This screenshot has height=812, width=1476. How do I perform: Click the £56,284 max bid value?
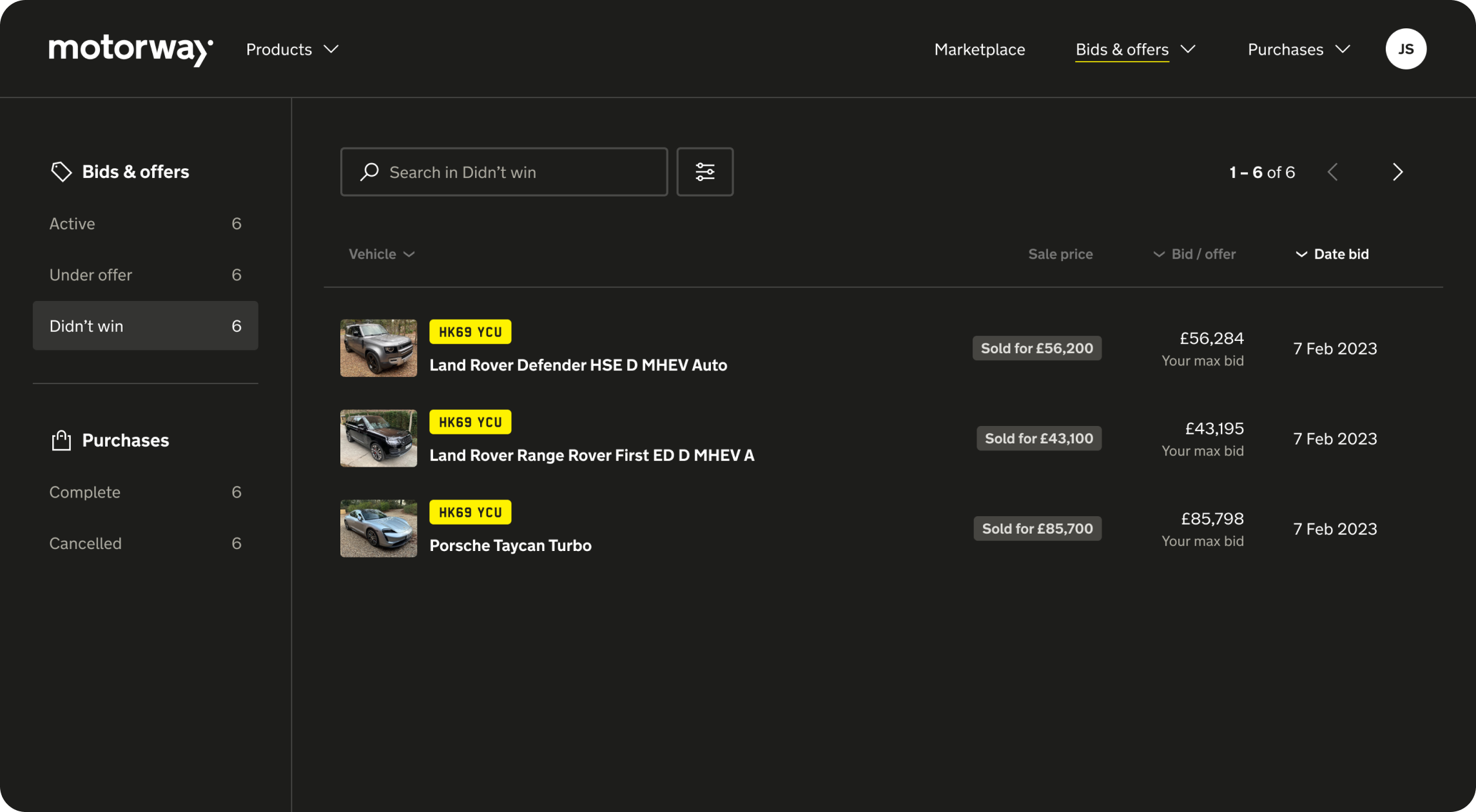[x=1211, y=338]
